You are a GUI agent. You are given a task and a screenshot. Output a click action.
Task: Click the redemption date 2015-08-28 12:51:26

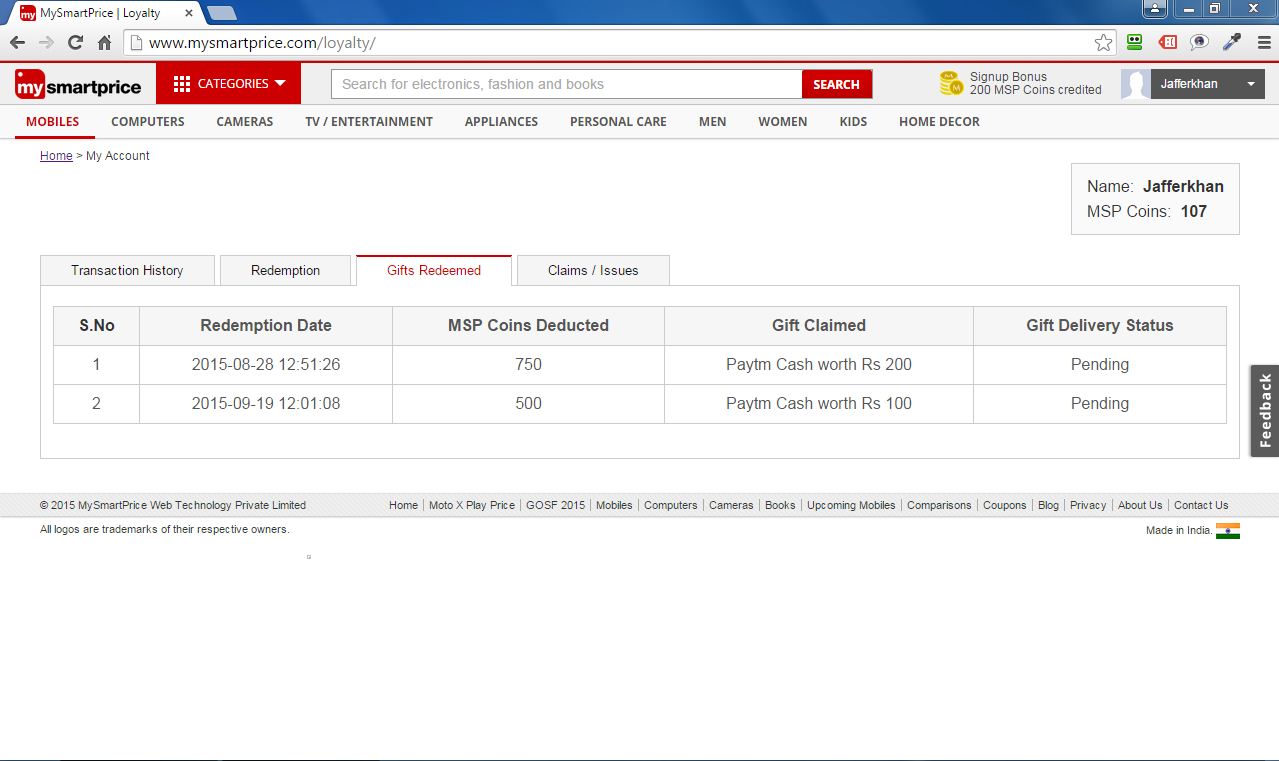[x=266, y=364]
